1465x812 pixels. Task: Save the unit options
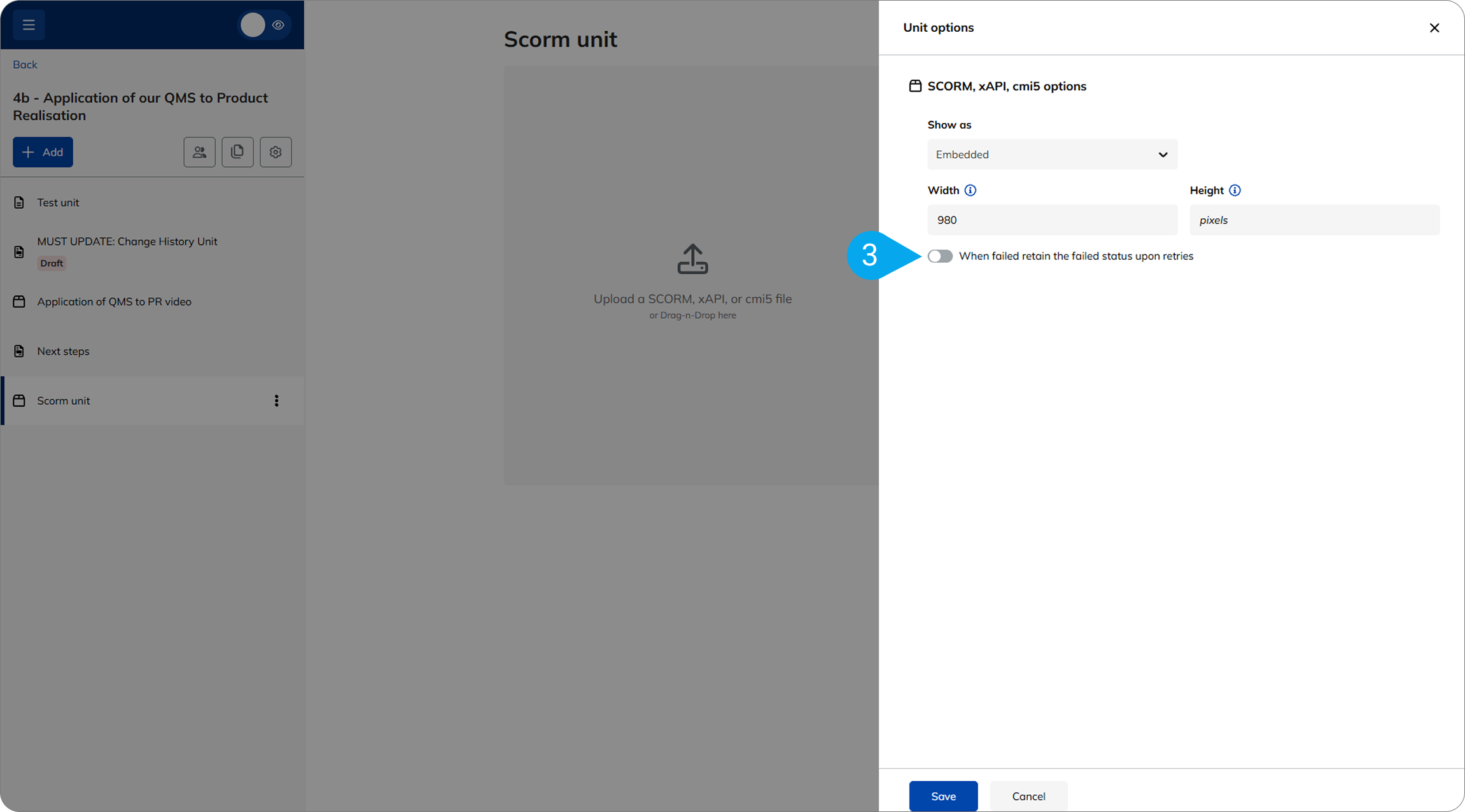click(943, 796)
